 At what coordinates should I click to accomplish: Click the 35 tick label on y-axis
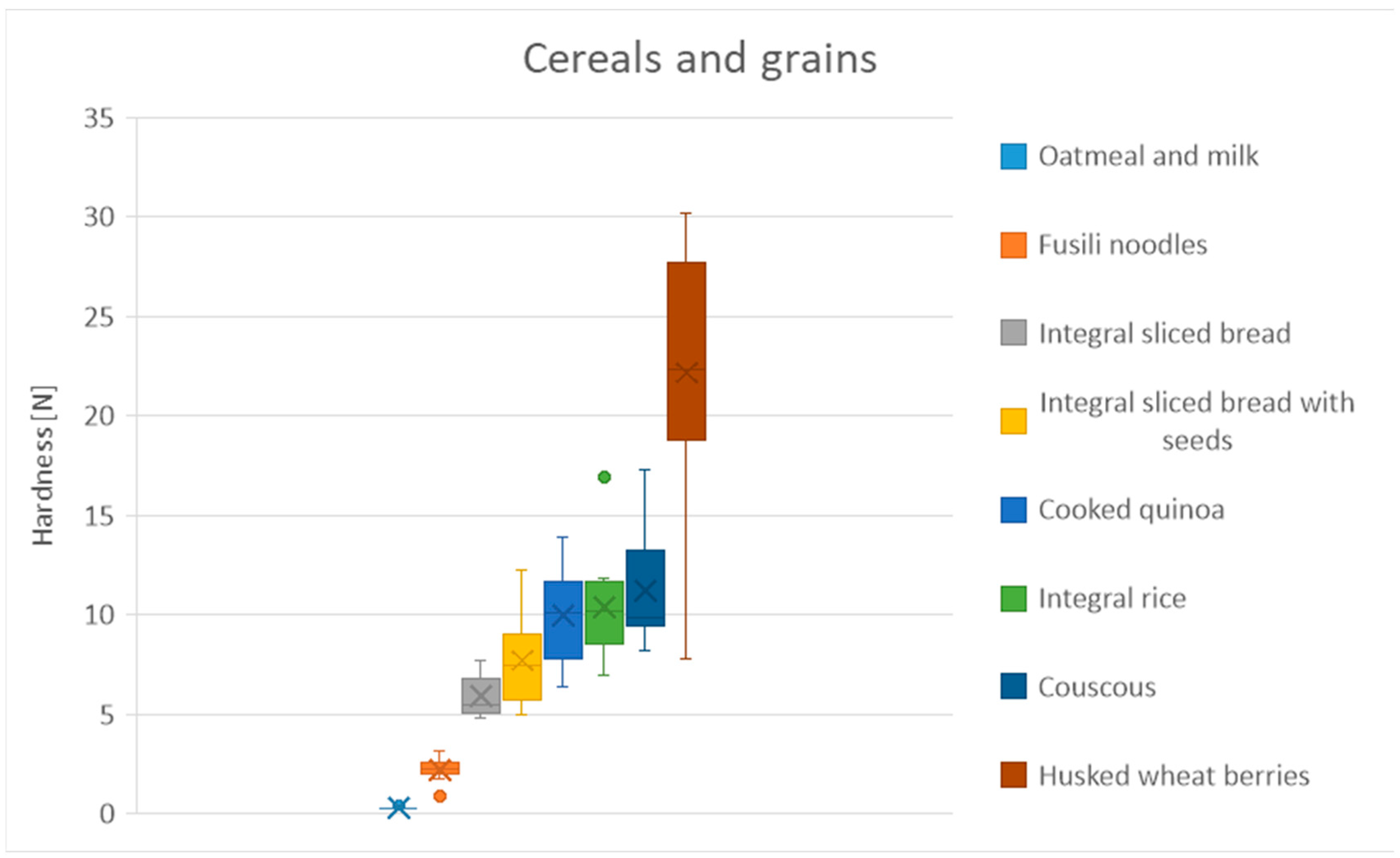pos(99,119)
